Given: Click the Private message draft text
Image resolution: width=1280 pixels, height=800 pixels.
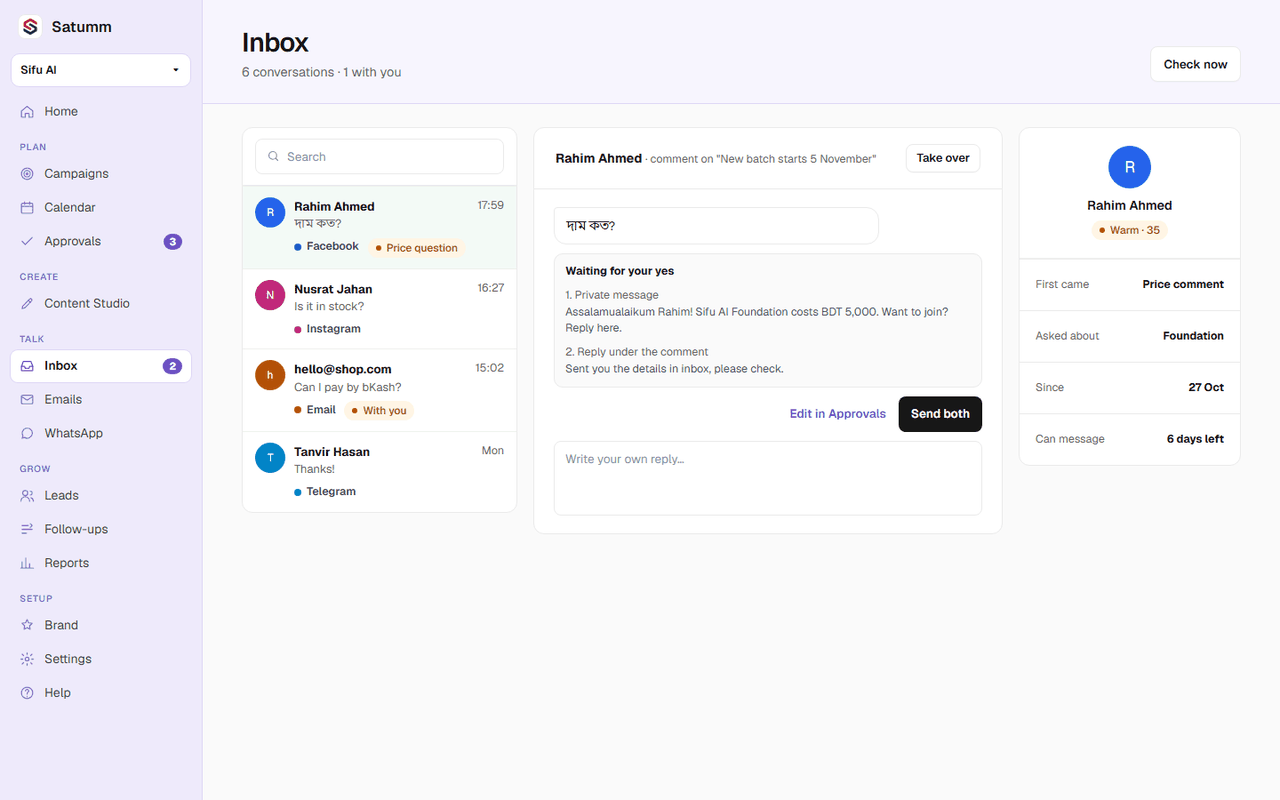Looking at the screenshot, I should 757,320.
